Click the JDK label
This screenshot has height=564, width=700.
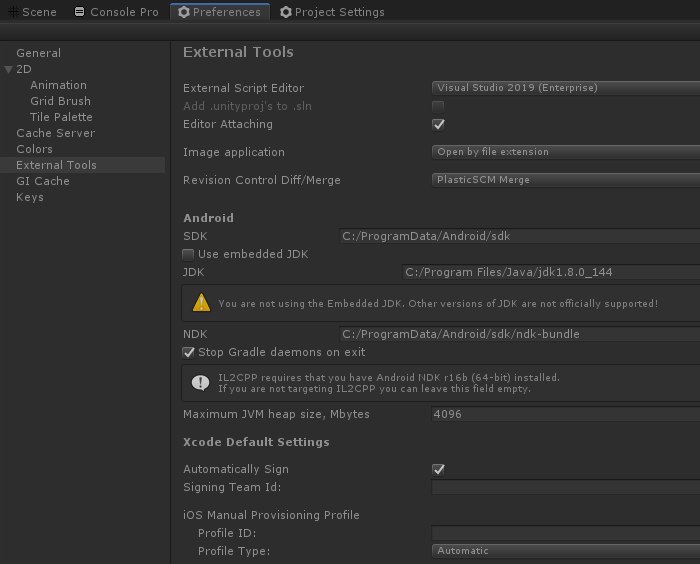point(193,272)
